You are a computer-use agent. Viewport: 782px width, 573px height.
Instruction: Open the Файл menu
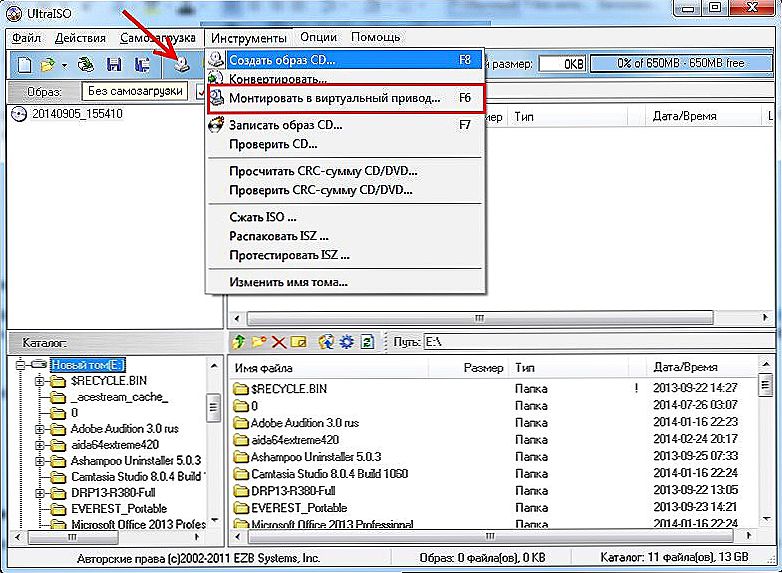point(26,38)
